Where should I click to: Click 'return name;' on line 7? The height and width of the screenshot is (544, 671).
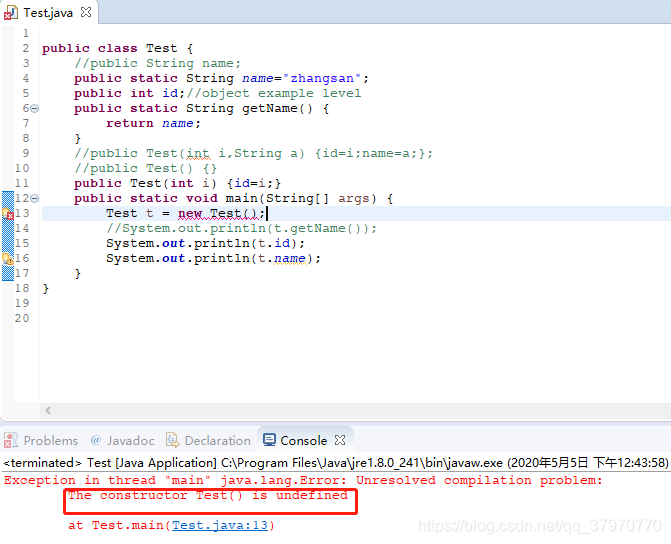point(153,123)
